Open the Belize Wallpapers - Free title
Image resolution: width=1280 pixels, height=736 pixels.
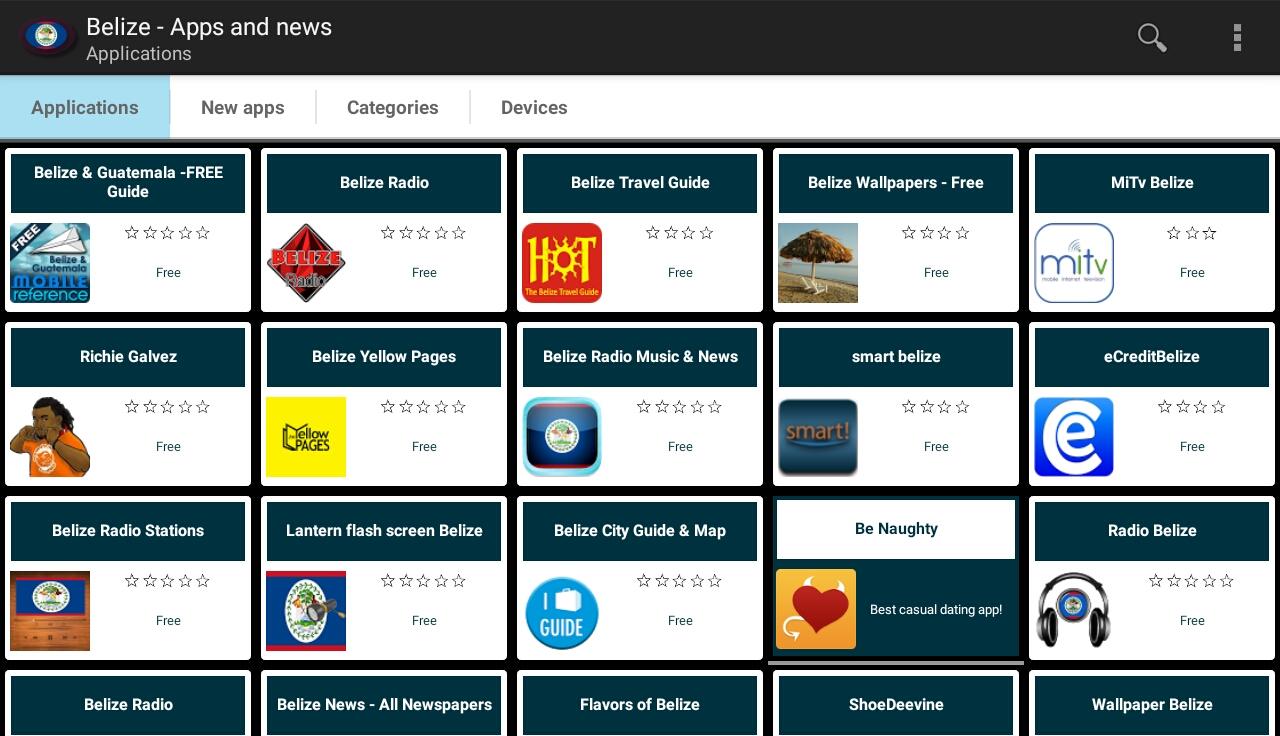pyautogui.click(x=896, y=182)
